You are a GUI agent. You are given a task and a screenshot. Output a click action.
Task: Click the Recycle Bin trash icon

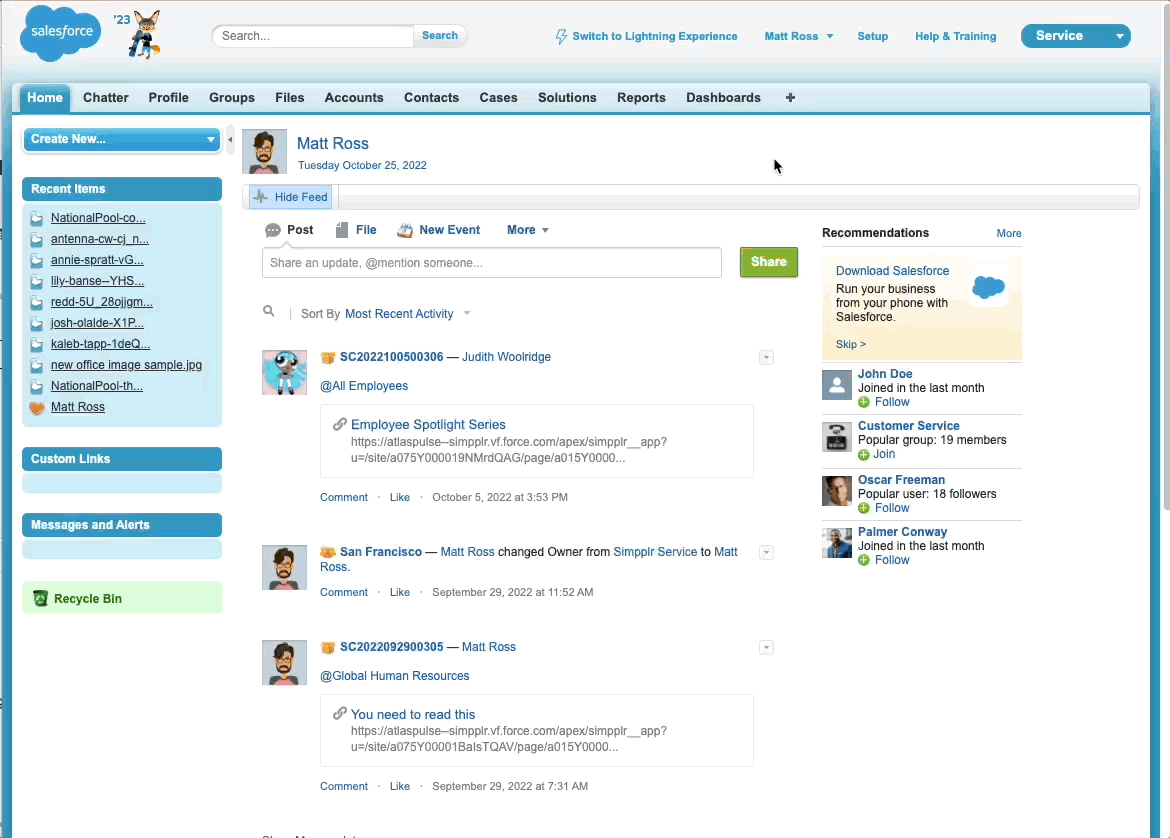tap(40, 598)
